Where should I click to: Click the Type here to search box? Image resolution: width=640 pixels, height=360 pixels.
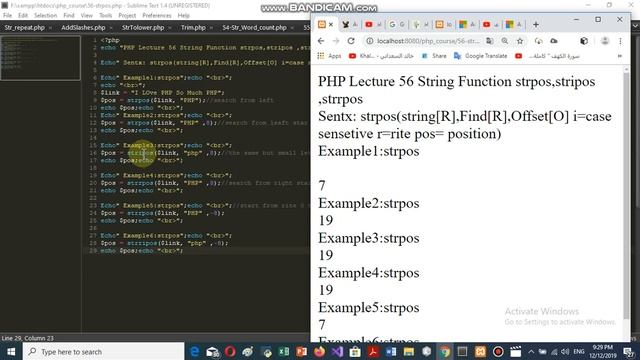click(x=104, y=351)
